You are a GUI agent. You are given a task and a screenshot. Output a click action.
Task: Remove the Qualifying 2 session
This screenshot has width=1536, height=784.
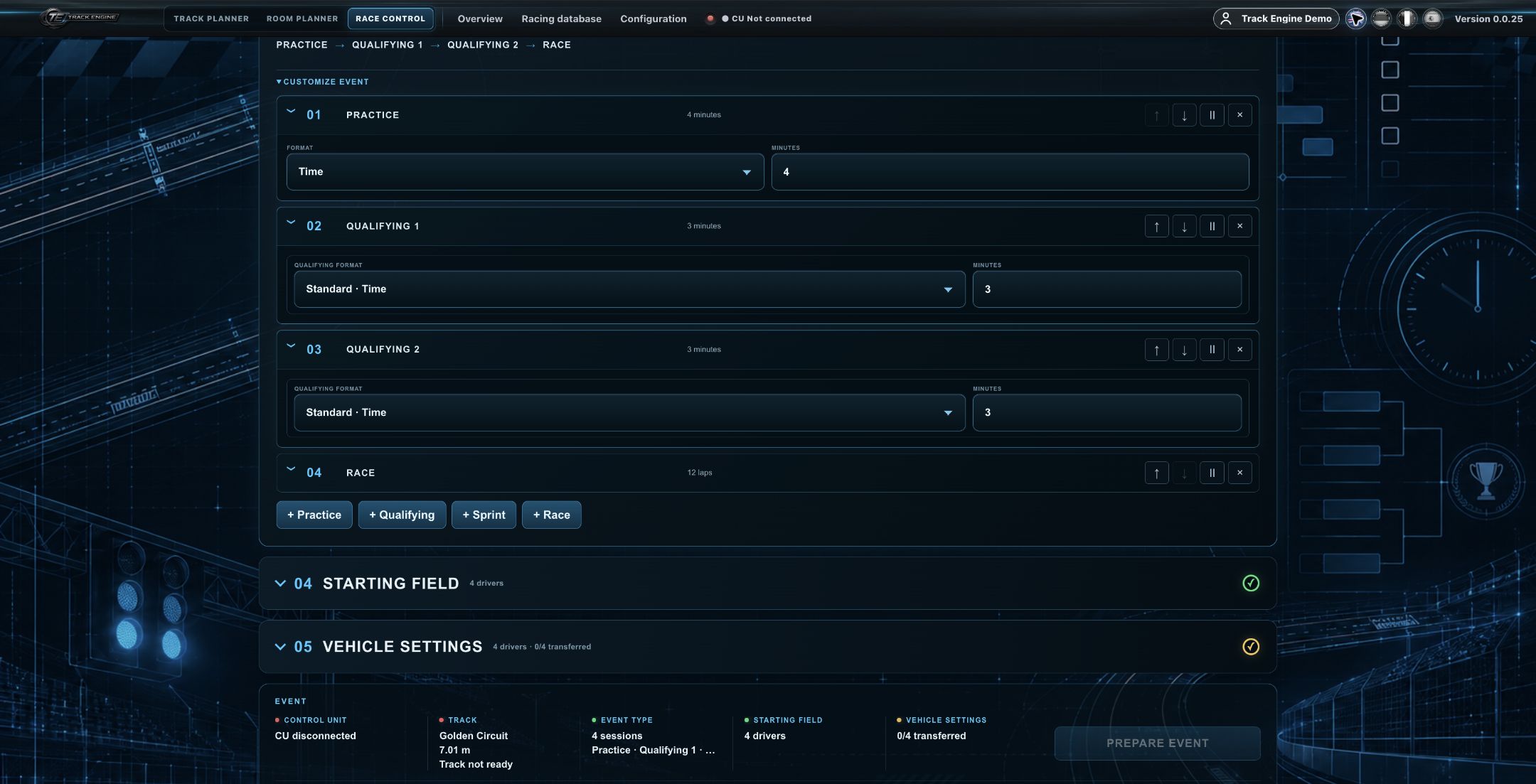[x=1239, y=350]
